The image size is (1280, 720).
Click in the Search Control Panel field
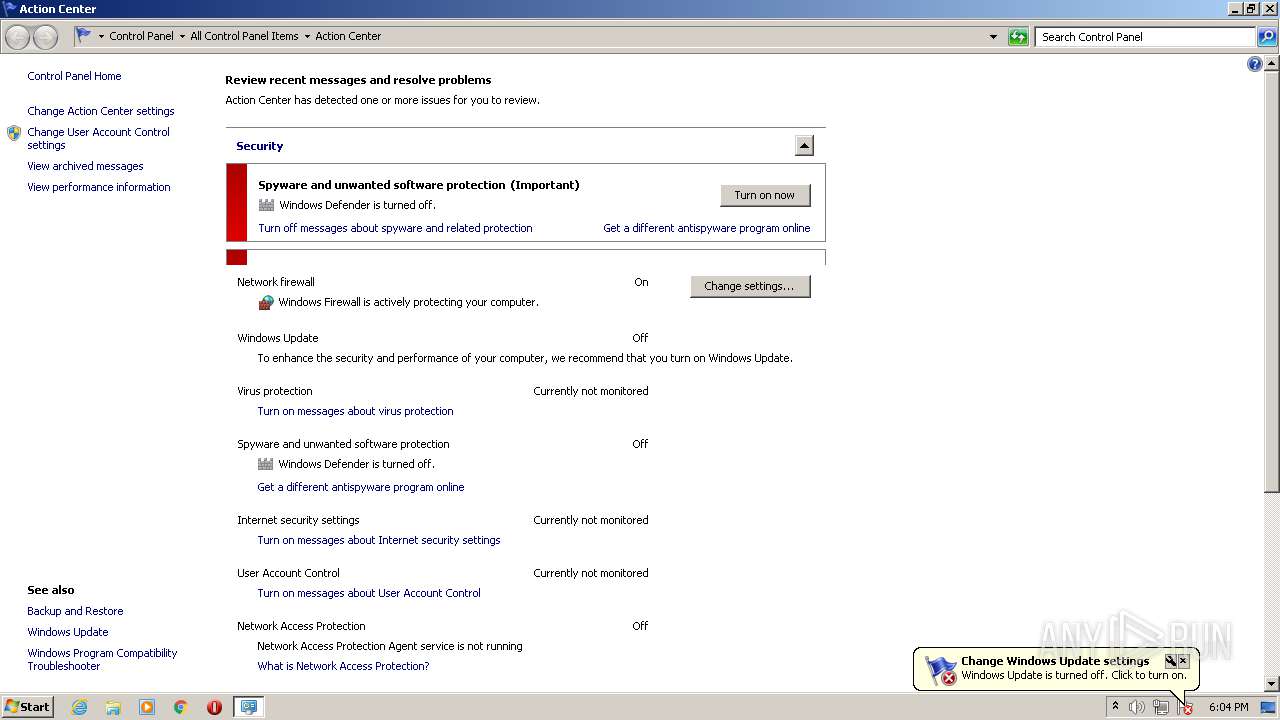(1145, 37)
